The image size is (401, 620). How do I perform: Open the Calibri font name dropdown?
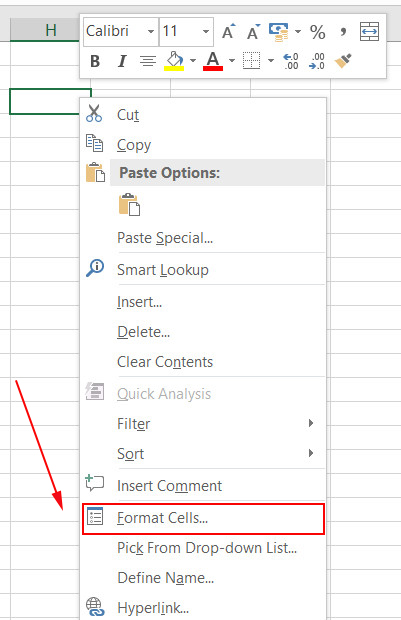click(151, 31)
